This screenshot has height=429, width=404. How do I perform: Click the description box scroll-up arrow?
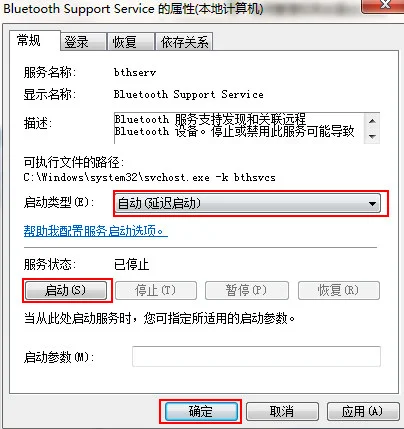372,121
